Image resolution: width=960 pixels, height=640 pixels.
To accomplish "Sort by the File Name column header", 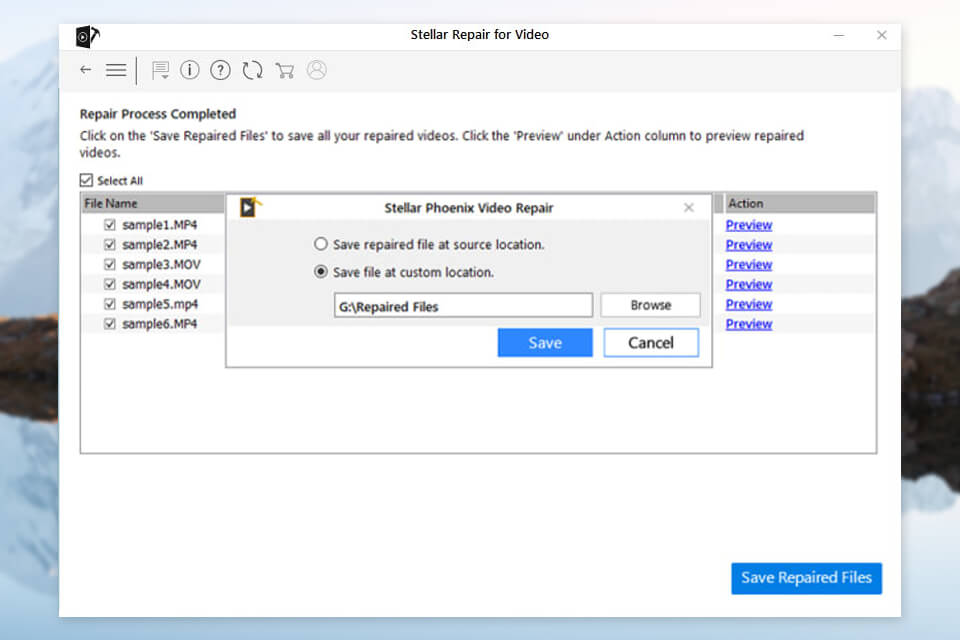I will (x=112, y=202).
